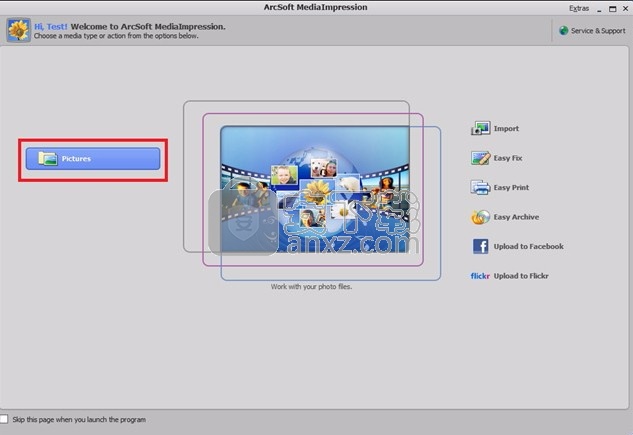Screen dimensions: 633x435
Task: Click the Easy Fix bandage icon
Action: point(480,158)
